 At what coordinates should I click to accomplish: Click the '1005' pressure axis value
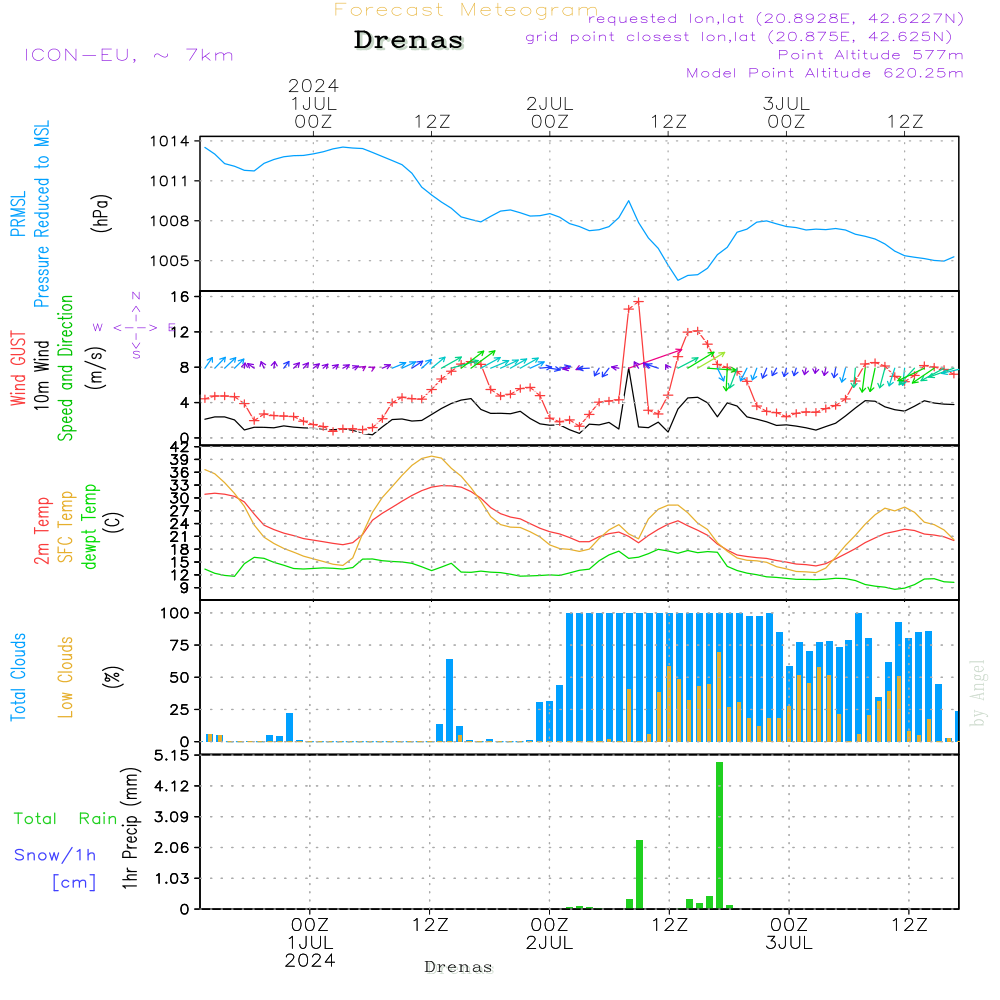click(170, 261)
